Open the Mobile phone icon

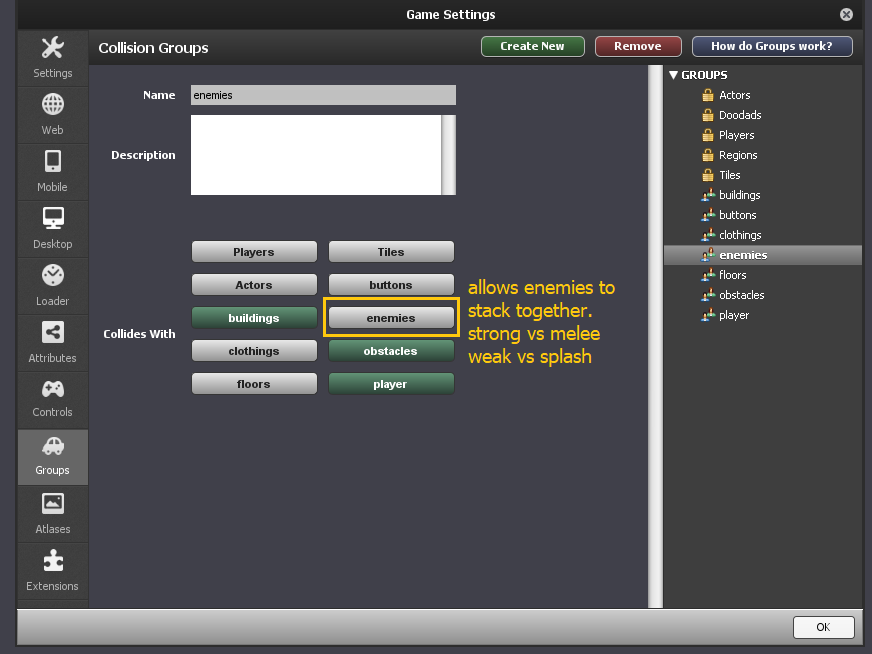tap(52, 161)
